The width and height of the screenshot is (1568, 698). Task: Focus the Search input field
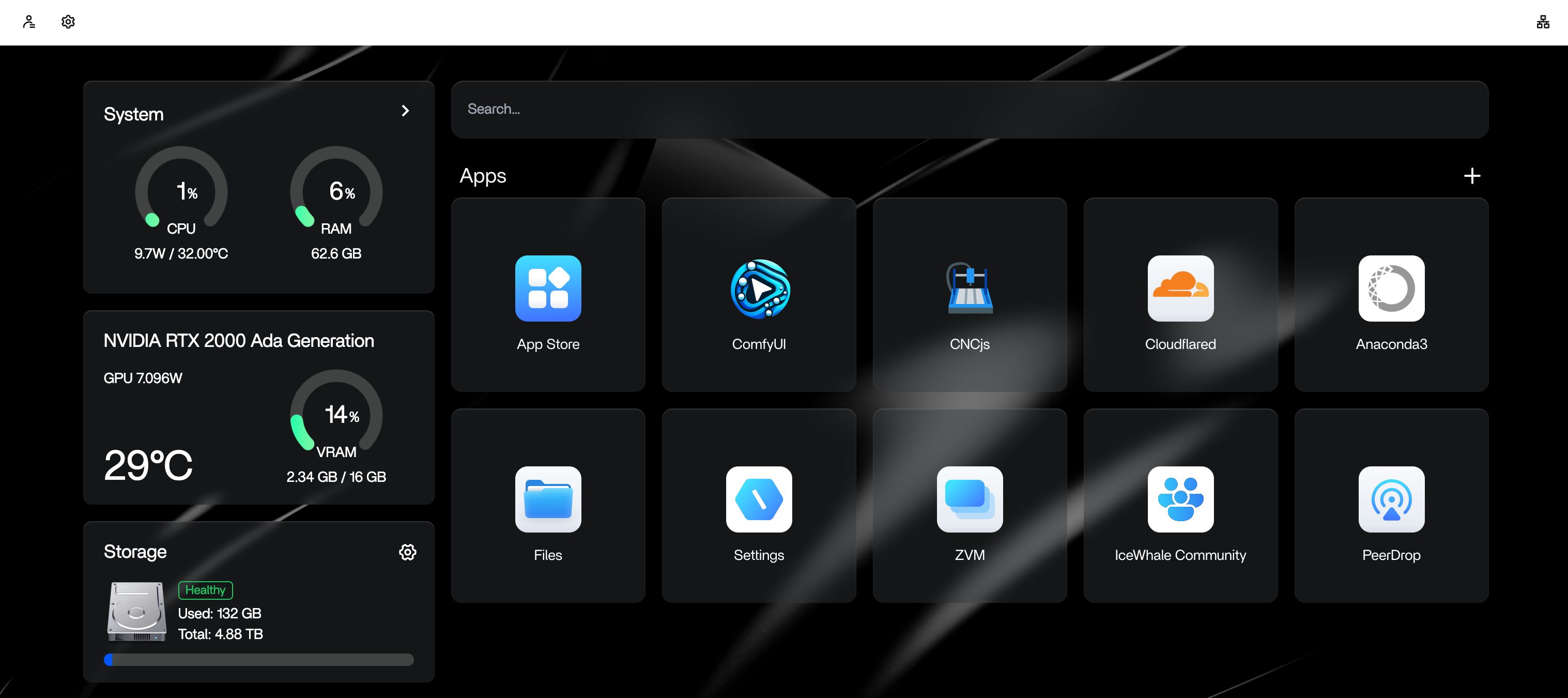[970, 110]
